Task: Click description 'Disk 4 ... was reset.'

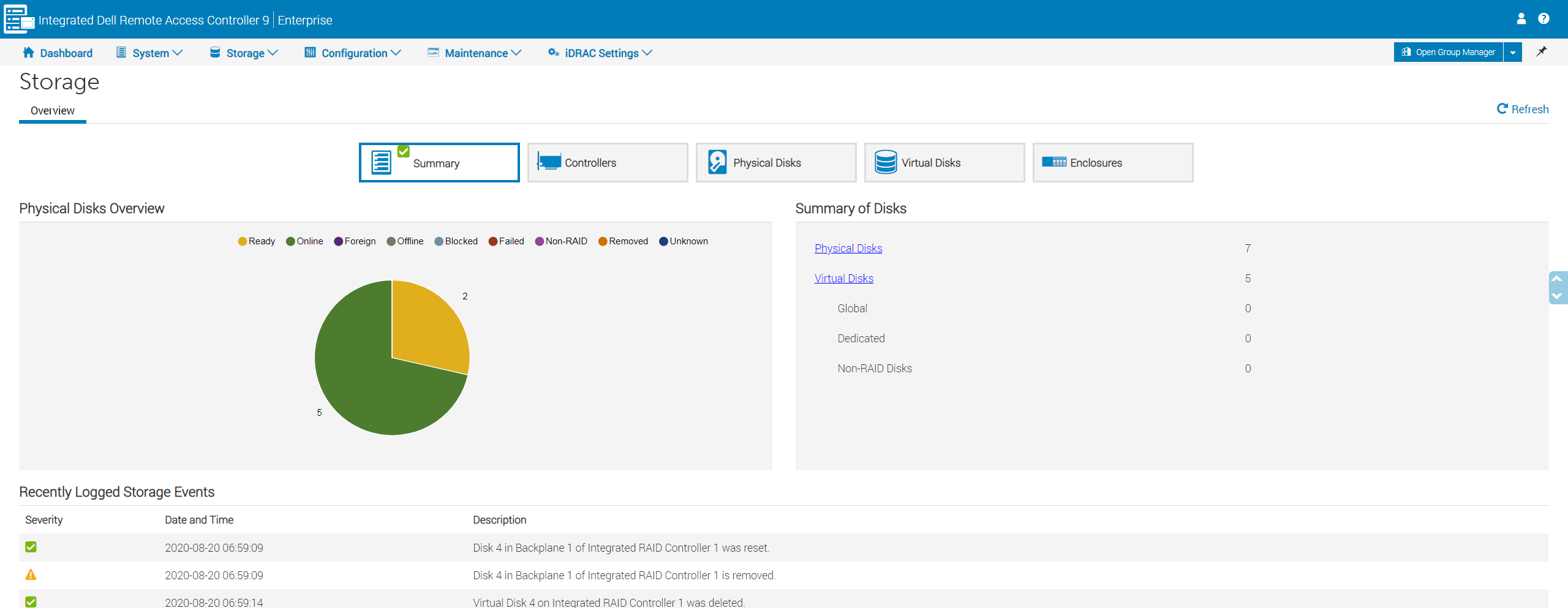Action: click(621, 548)
